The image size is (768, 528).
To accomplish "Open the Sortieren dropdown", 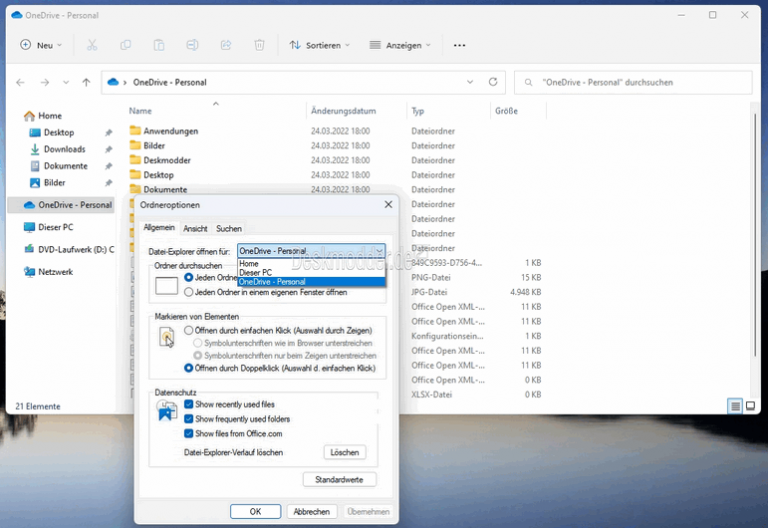I will pos(320,45).
